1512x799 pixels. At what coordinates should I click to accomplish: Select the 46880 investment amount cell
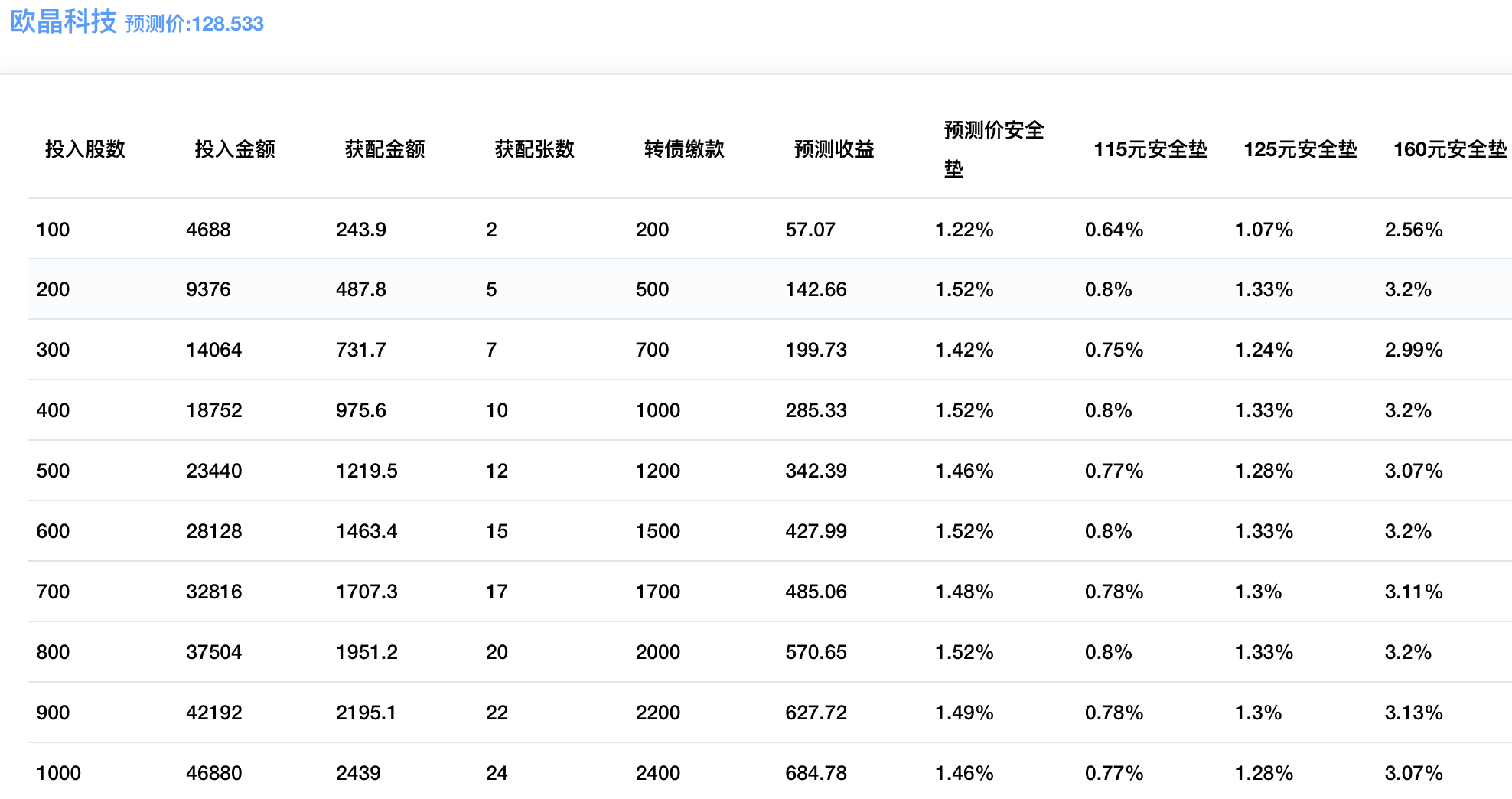pyautogui.click(x=213, y=773)
